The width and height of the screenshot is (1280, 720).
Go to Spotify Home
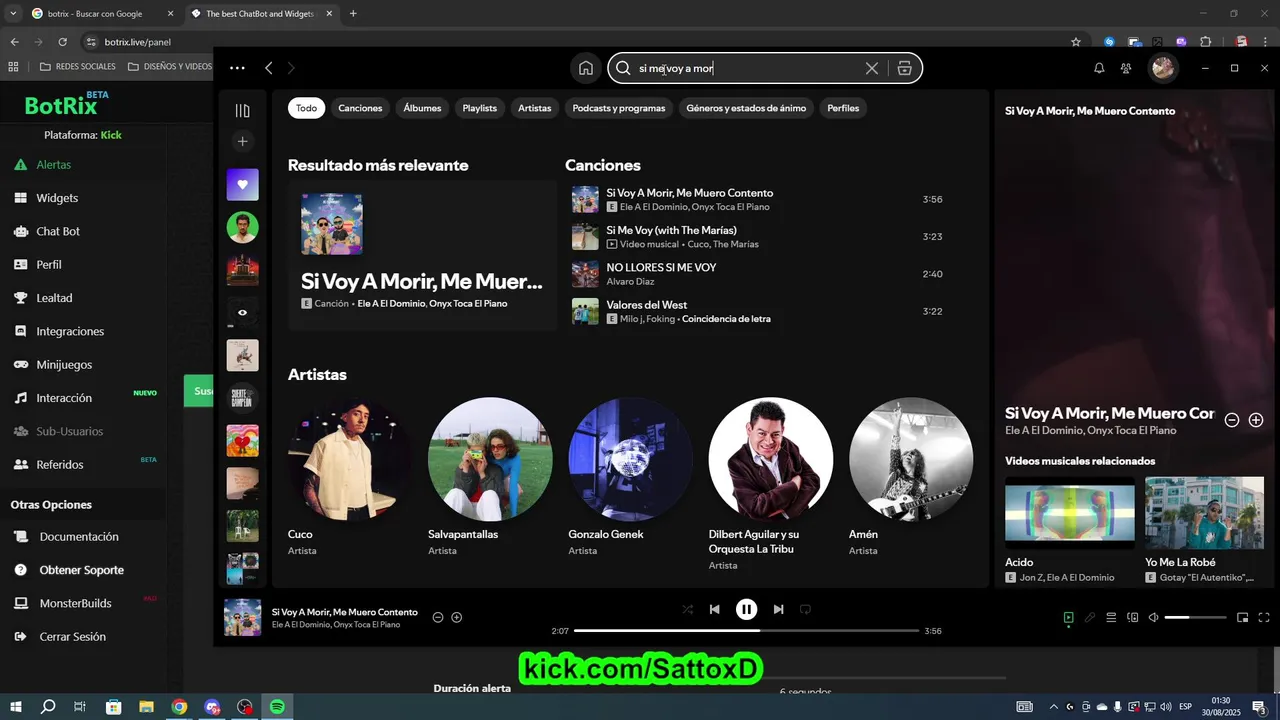[x=586, y=68]
